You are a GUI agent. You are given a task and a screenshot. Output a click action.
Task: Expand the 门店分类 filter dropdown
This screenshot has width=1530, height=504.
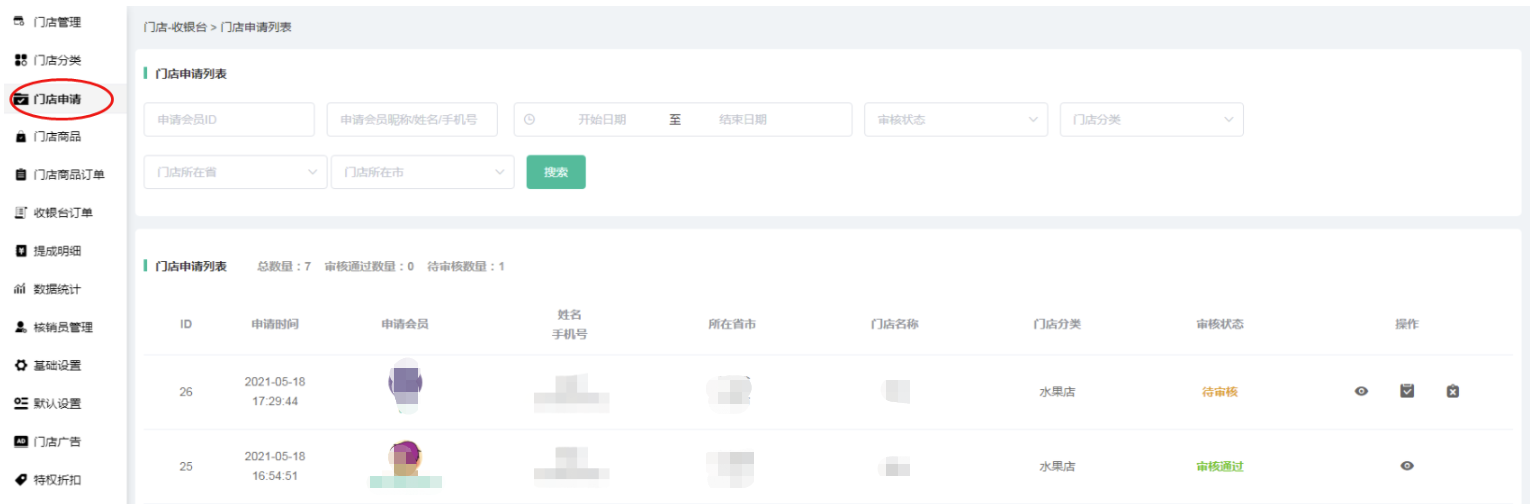pyautogui.click(x=1151, y=119)
